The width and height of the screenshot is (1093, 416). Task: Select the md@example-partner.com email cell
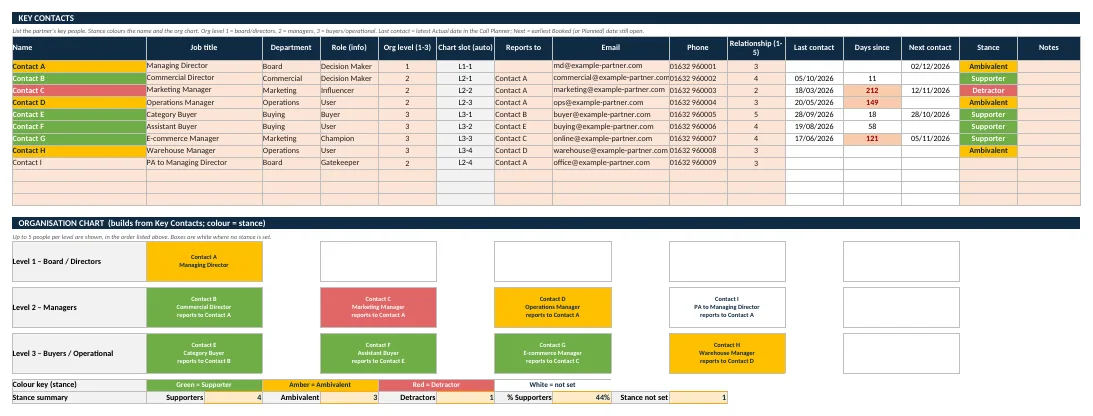coord(611,66)
